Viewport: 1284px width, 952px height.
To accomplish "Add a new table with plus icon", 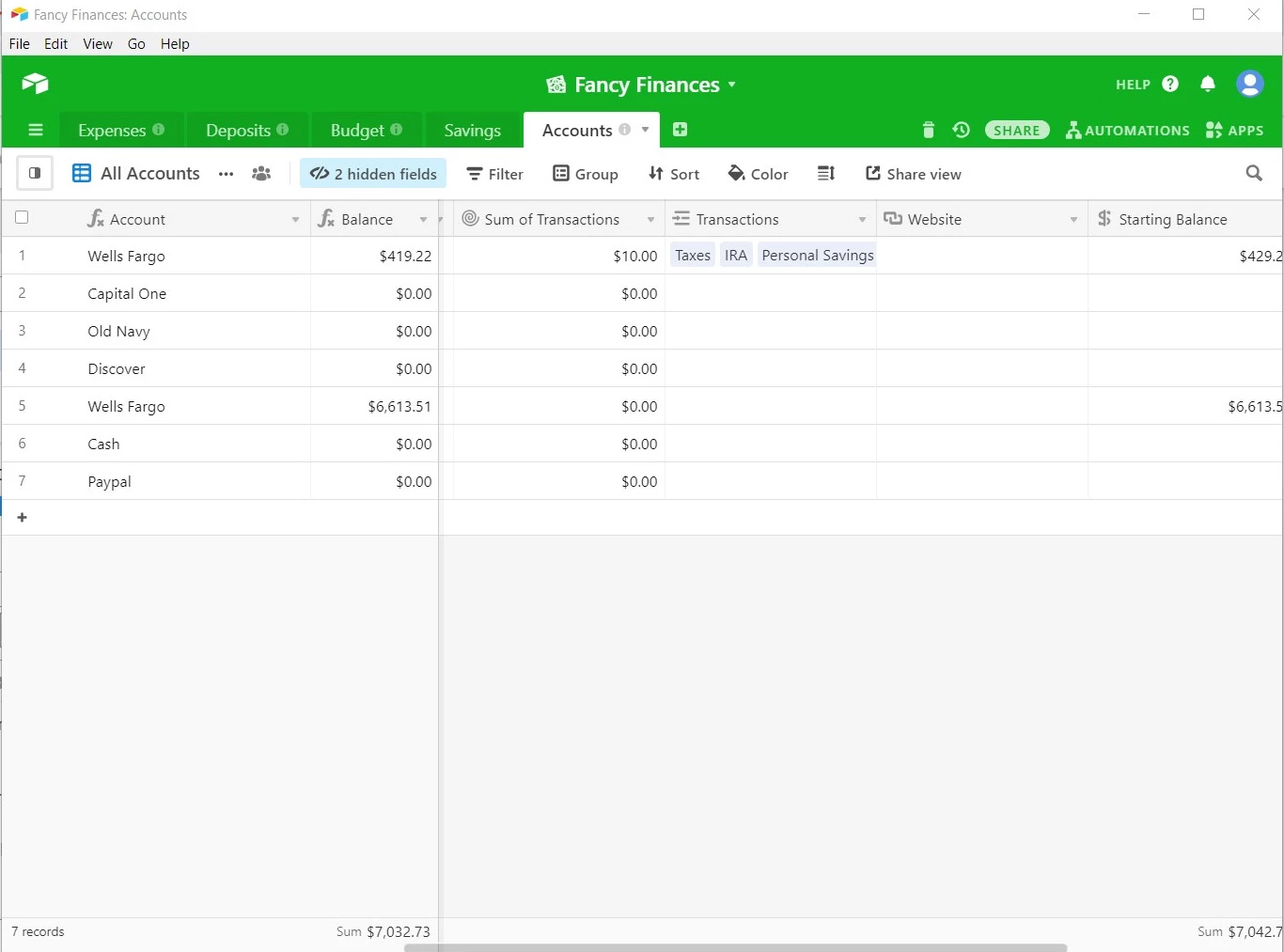I will pyautogui.click(x=681, y=130).
